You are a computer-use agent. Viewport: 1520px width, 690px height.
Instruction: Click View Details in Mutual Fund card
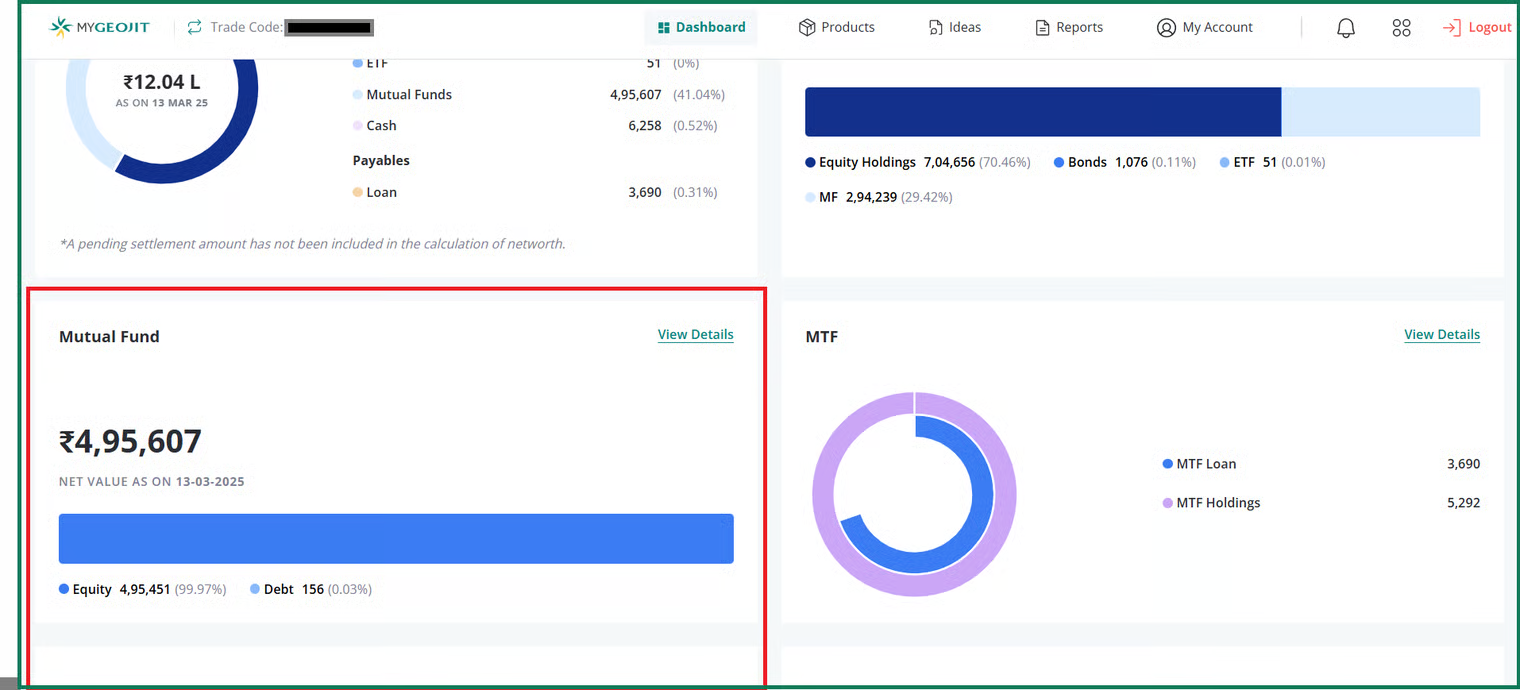(695, 335)
